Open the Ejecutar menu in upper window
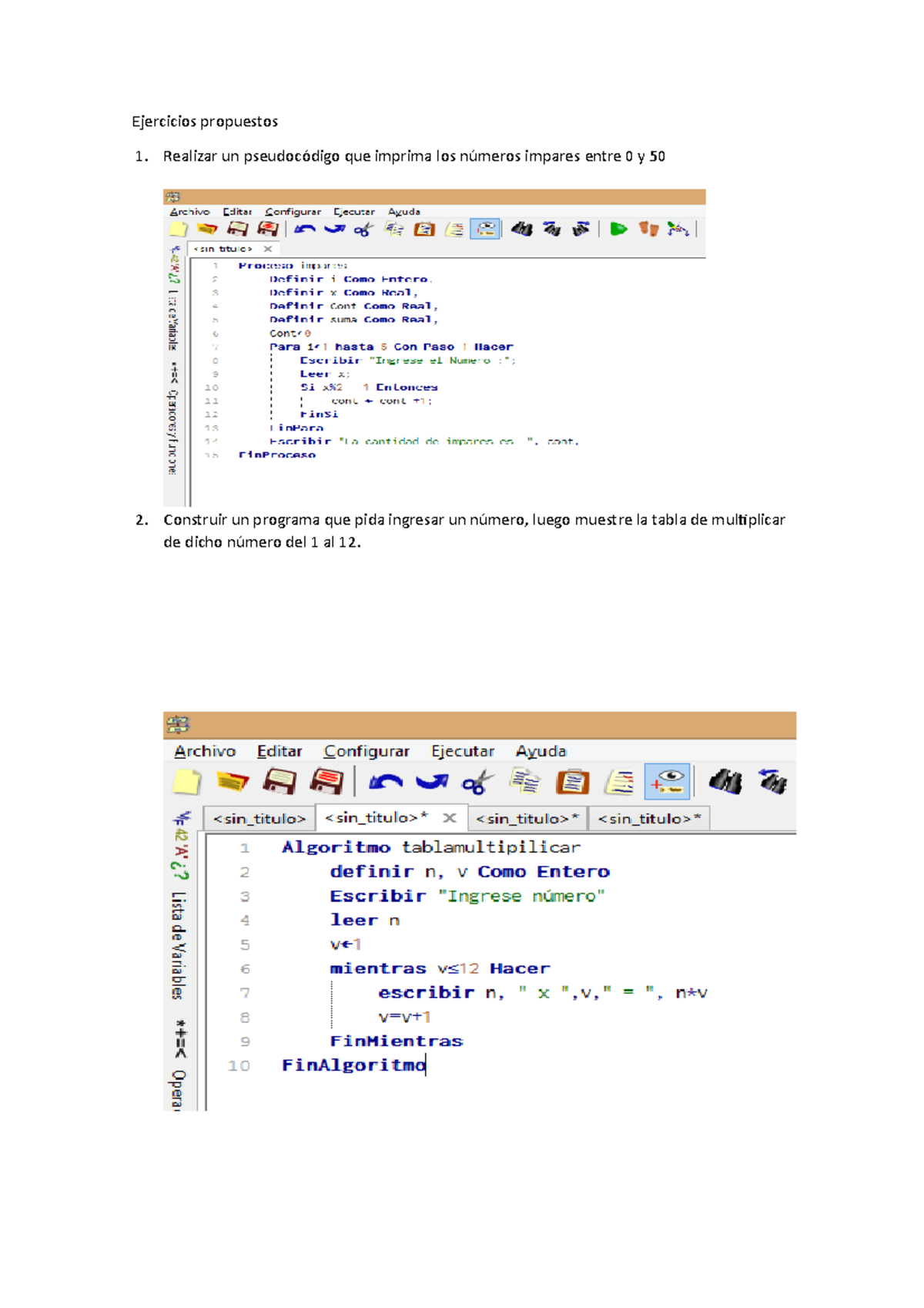This screenshot has height=1308, width=924. tap(353, 212)
